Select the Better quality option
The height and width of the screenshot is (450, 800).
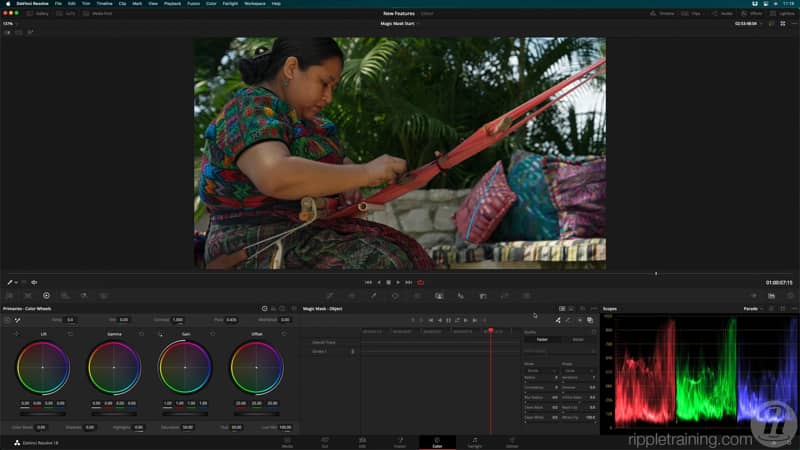[x=578, y=339]
